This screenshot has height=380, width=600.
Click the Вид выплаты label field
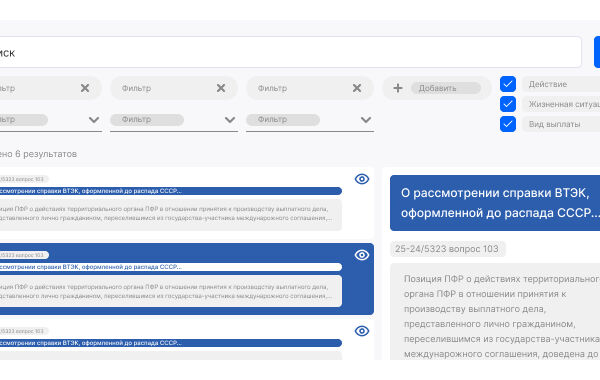[x=561, y=124]
